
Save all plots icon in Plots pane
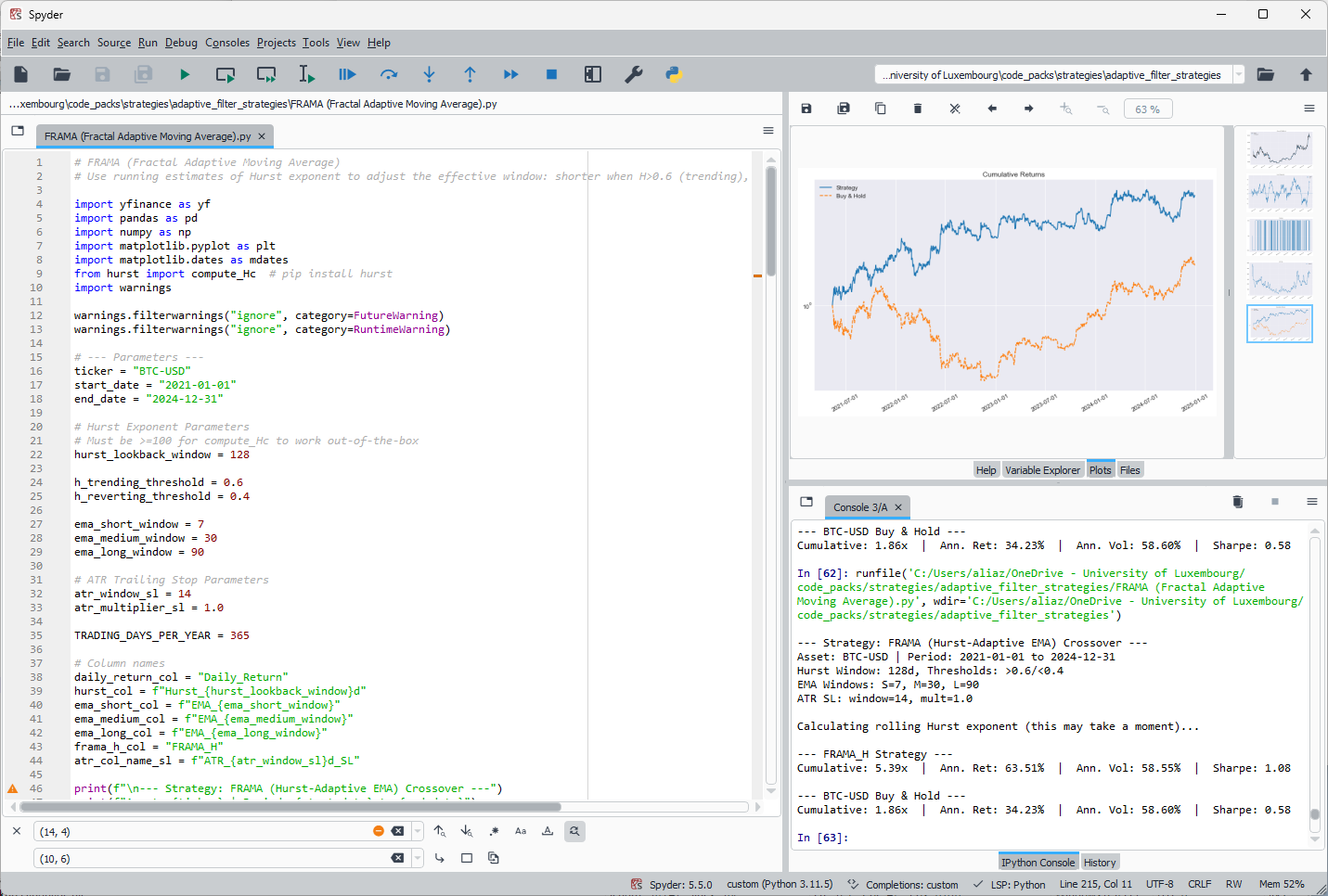844,109
